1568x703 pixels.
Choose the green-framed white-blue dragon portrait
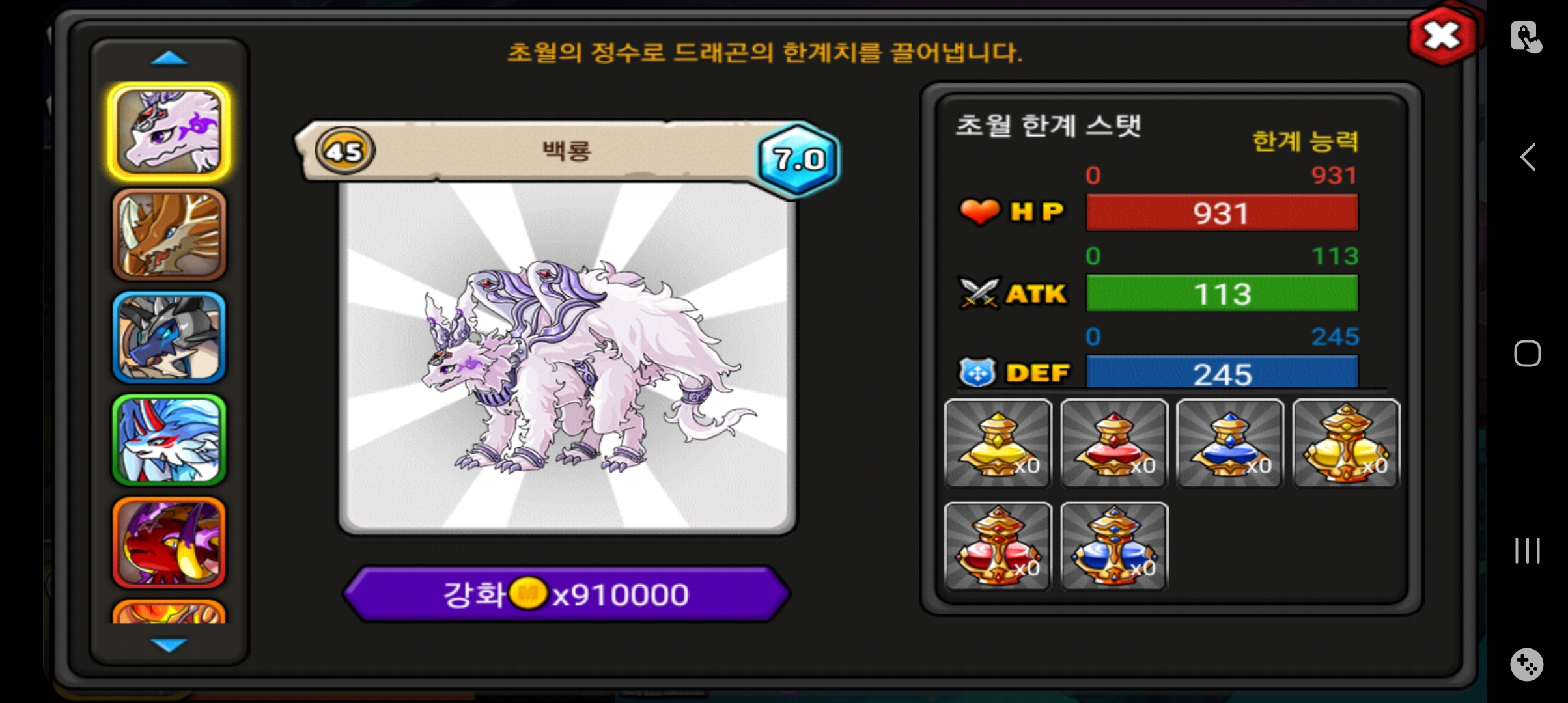(x=169, y=440)
